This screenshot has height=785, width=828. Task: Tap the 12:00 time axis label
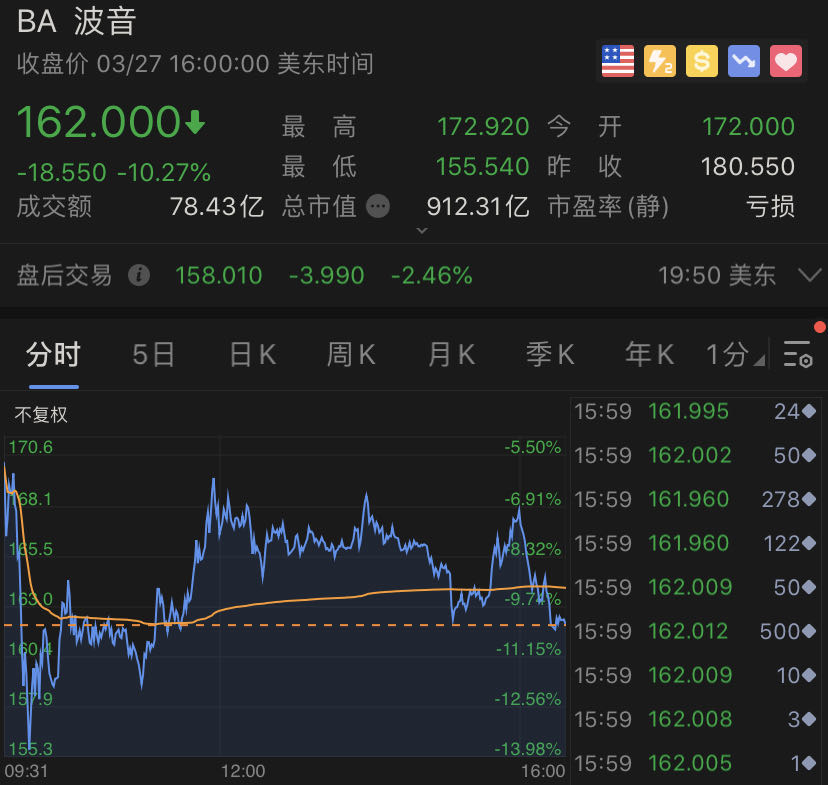243,771
